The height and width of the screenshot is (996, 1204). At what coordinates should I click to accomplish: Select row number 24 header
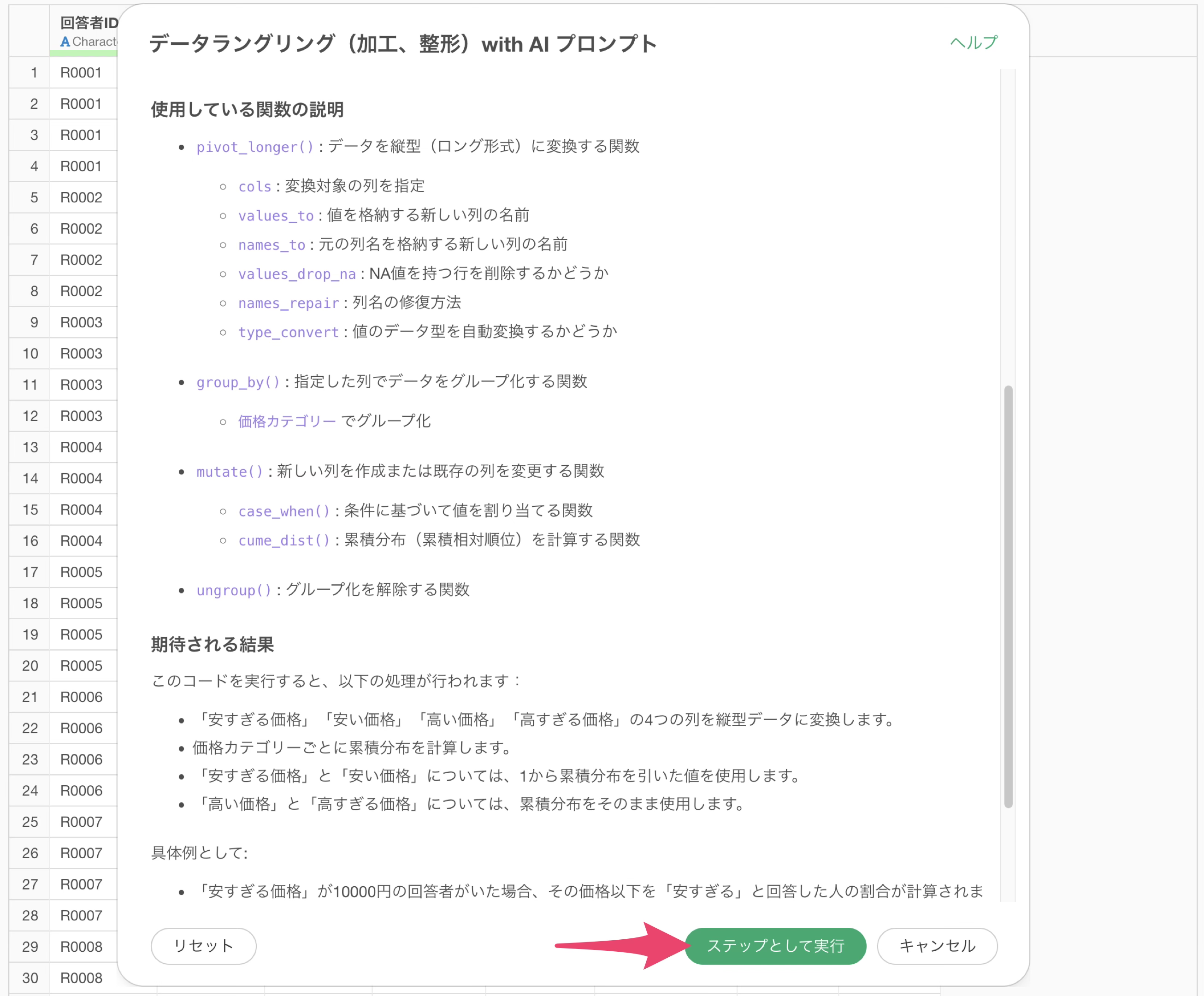coord(30,791)
